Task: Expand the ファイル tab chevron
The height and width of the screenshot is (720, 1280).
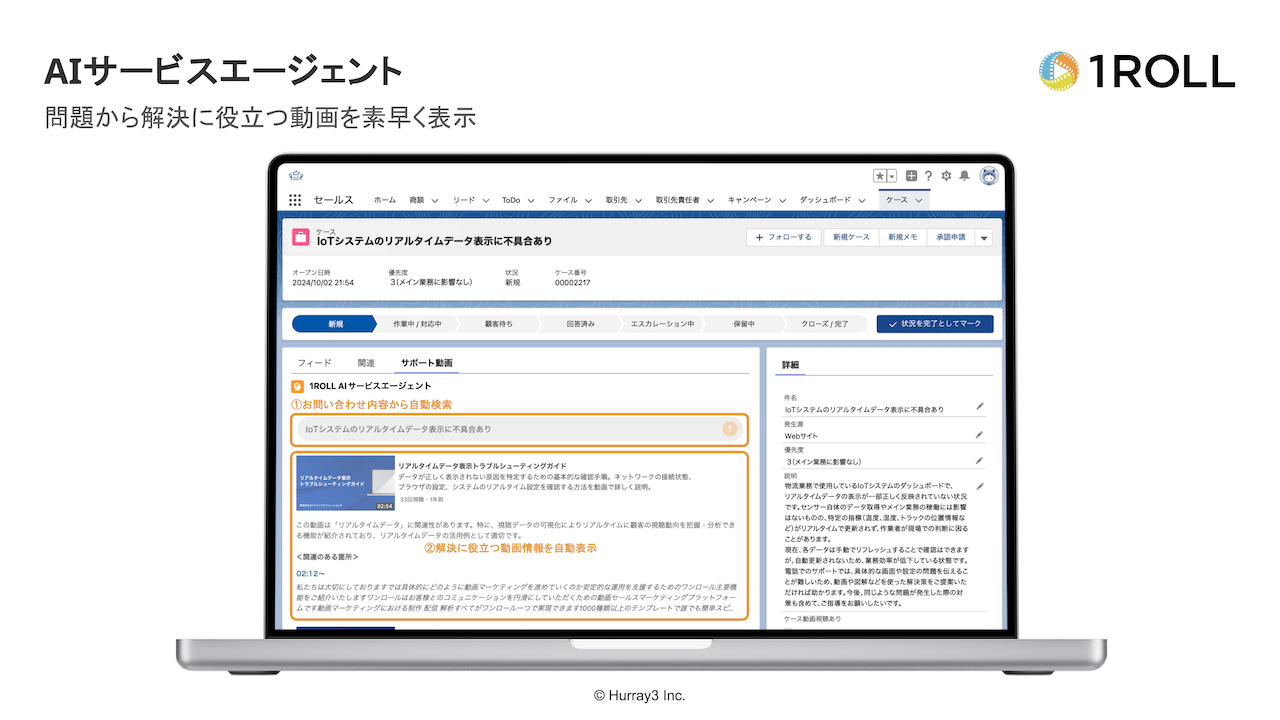Action: [x=588, y=200]
